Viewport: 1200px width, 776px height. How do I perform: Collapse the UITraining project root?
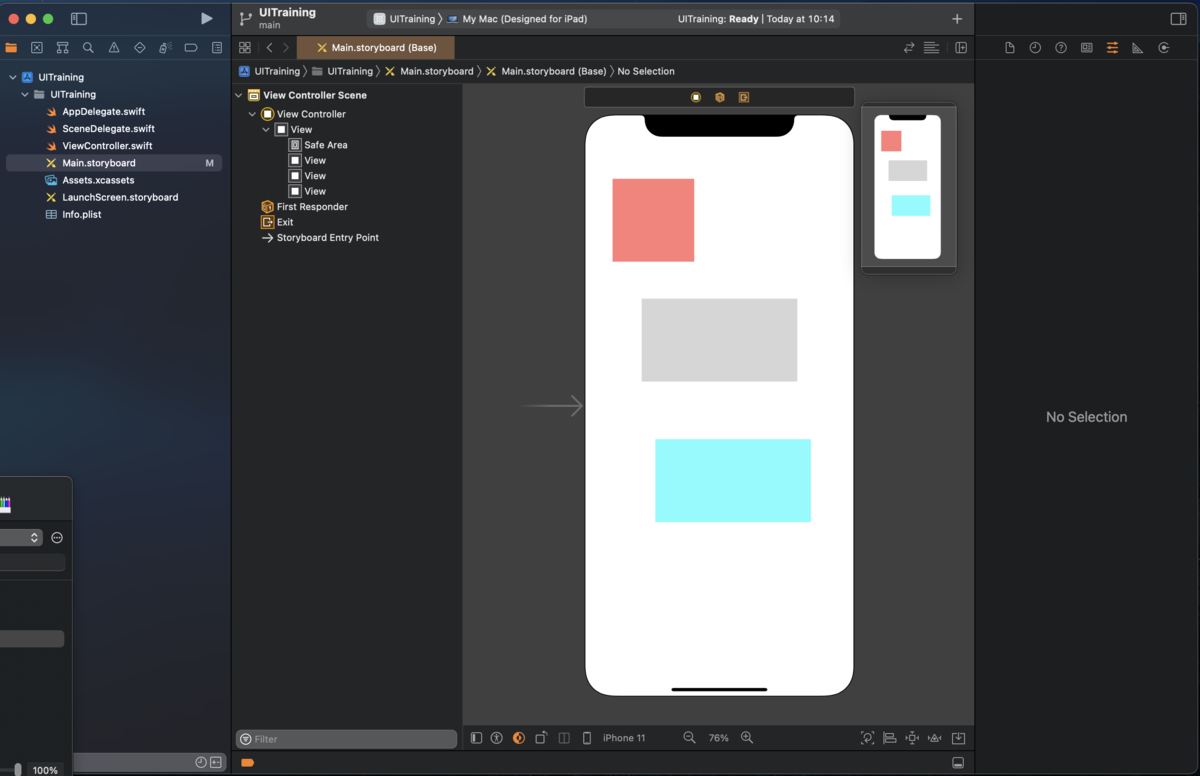pos(13,77)
